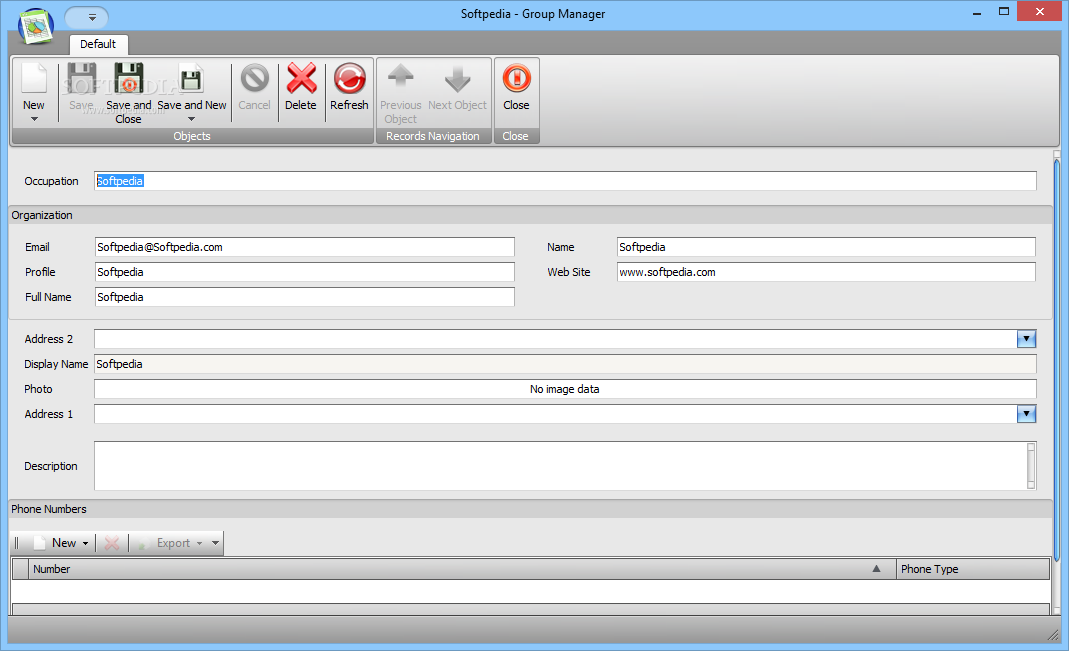The image size is (1069, 651).
Task: Click Save and New icon
Action: [x=191, y=78]
